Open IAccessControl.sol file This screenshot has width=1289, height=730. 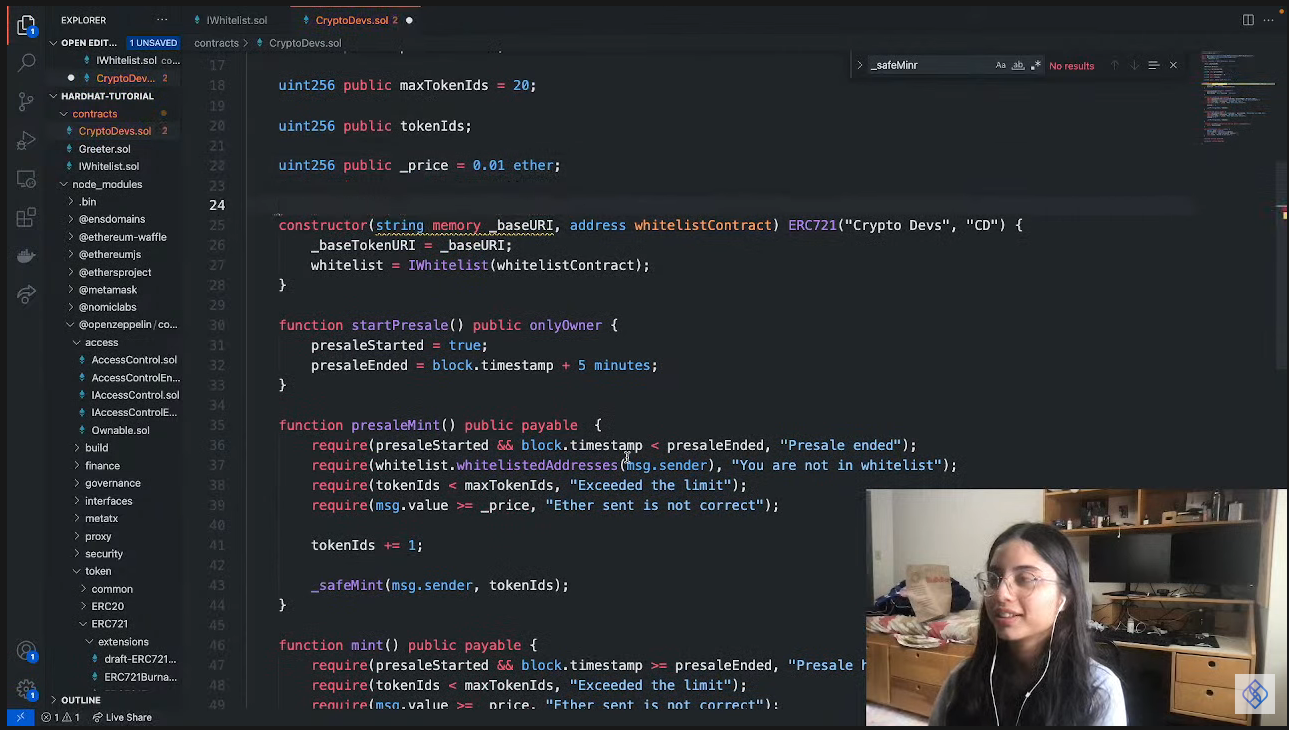click(135, 395)
